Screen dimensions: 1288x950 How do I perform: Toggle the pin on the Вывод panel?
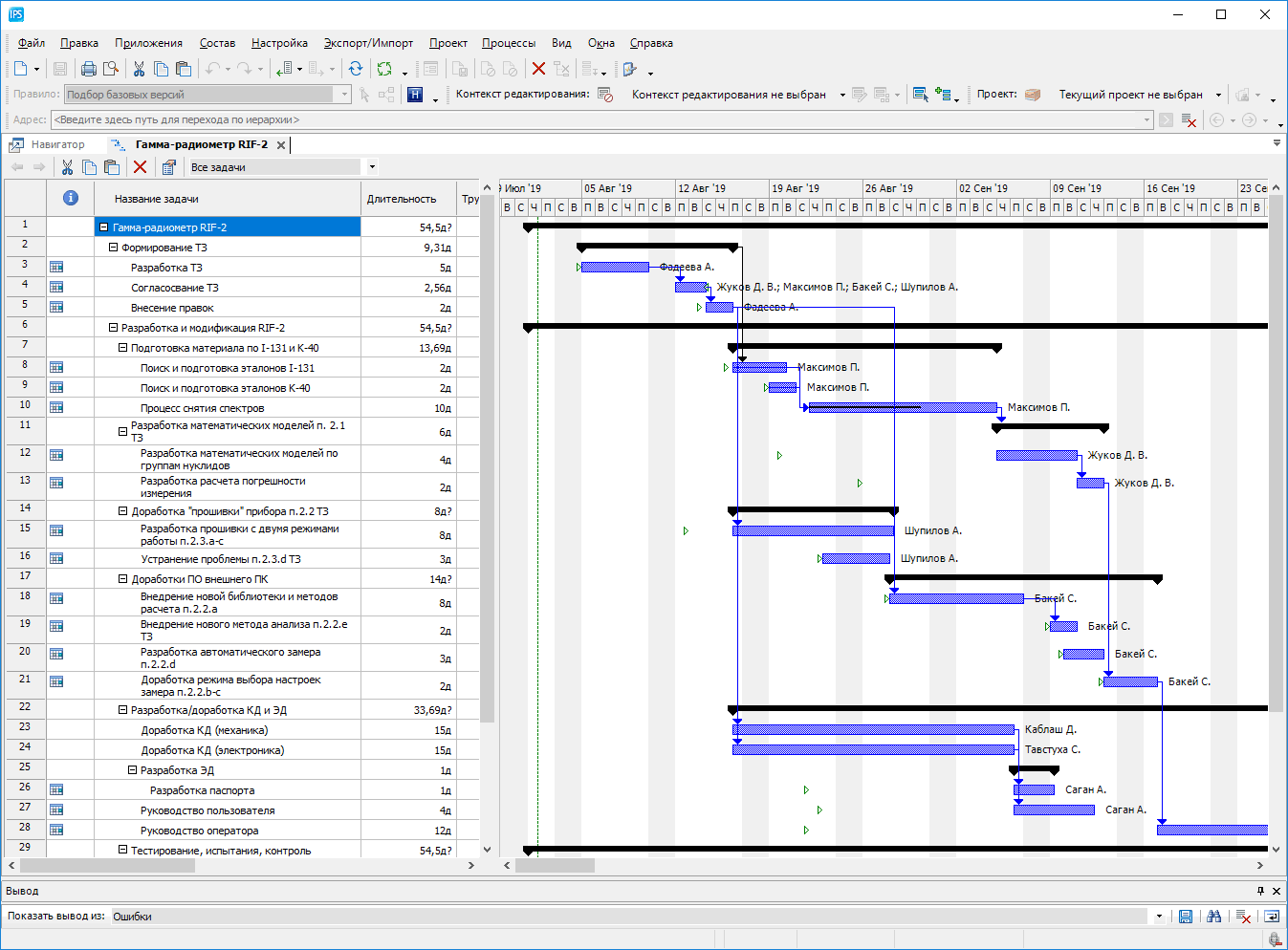(1260, 891)
